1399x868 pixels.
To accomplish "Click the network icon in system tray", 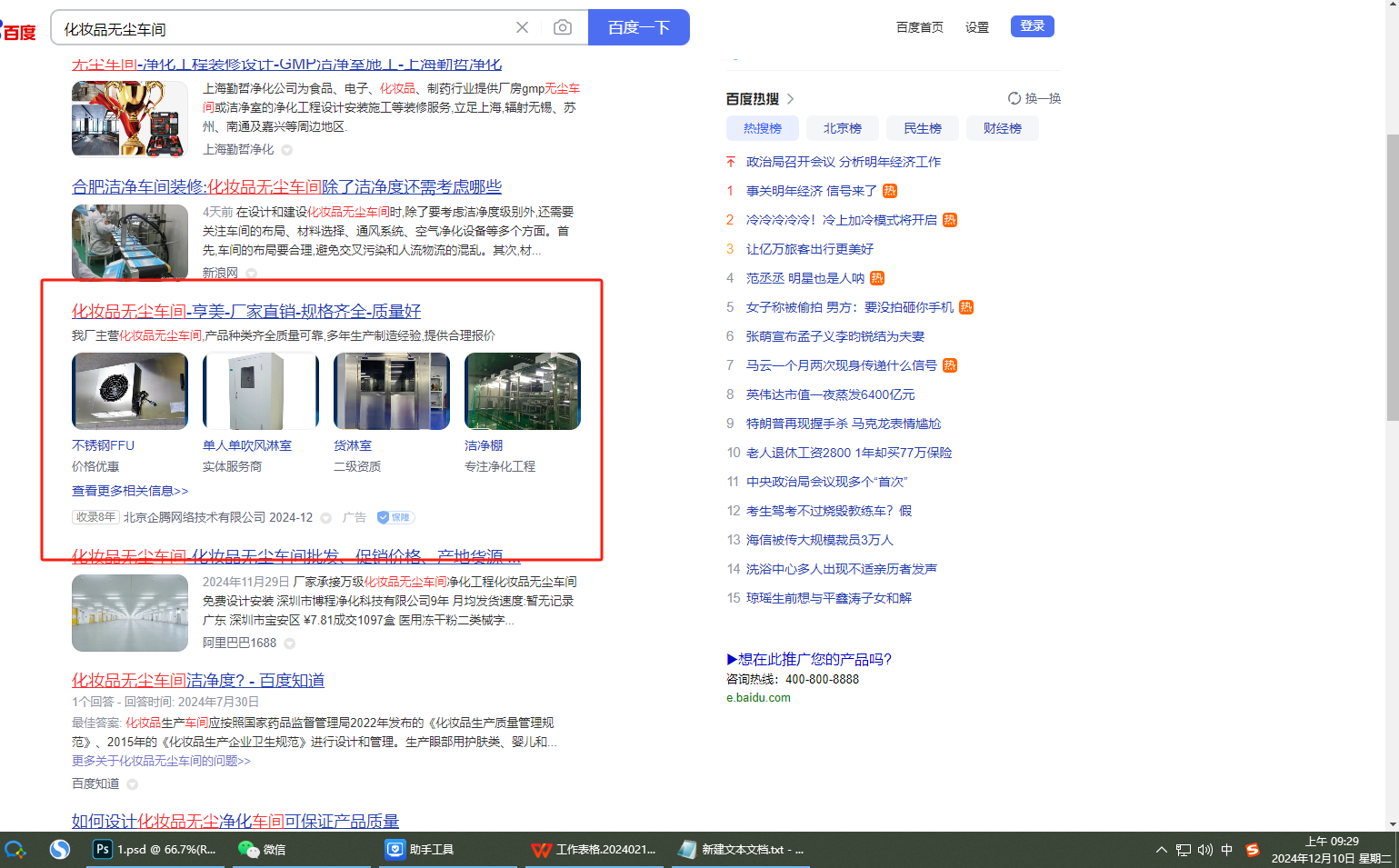I will pos(1183,850).
